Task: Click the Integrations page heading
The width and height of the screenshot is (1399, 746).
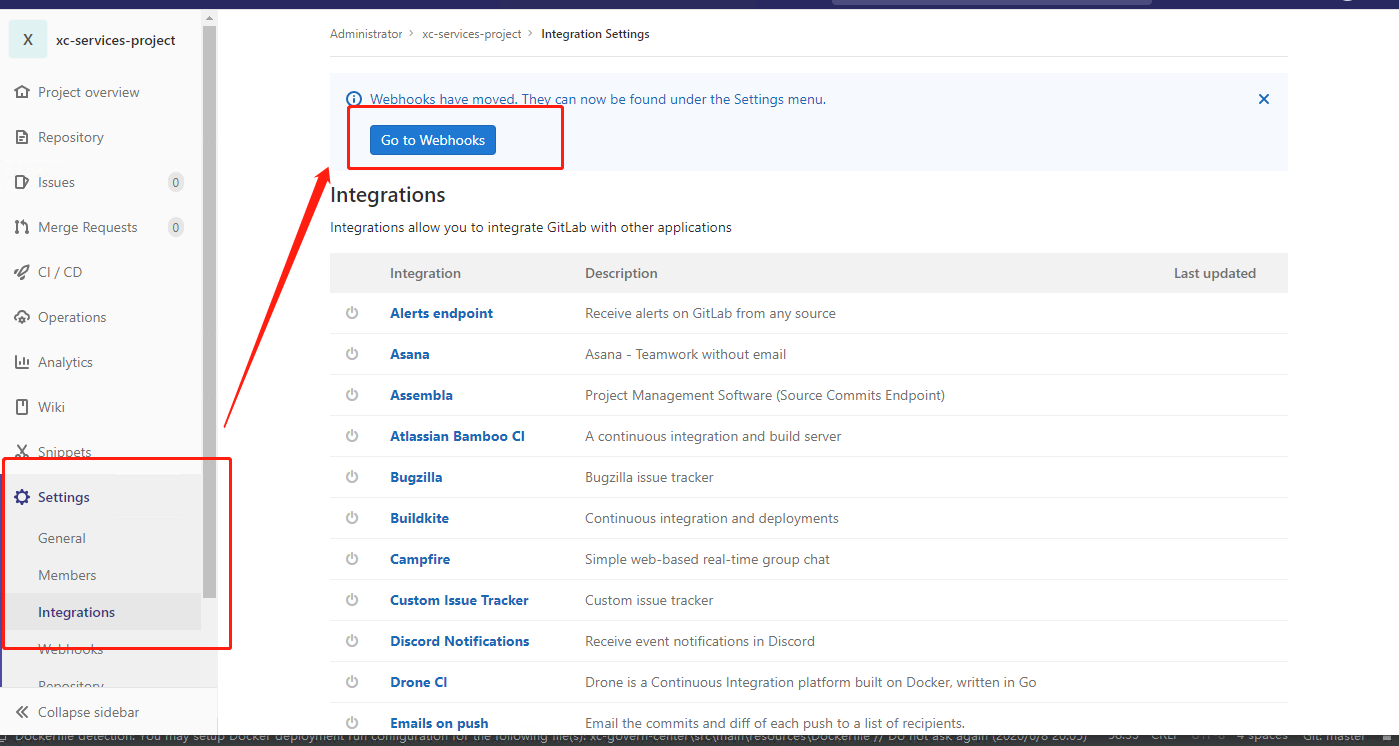Action: tap(388, 194)
